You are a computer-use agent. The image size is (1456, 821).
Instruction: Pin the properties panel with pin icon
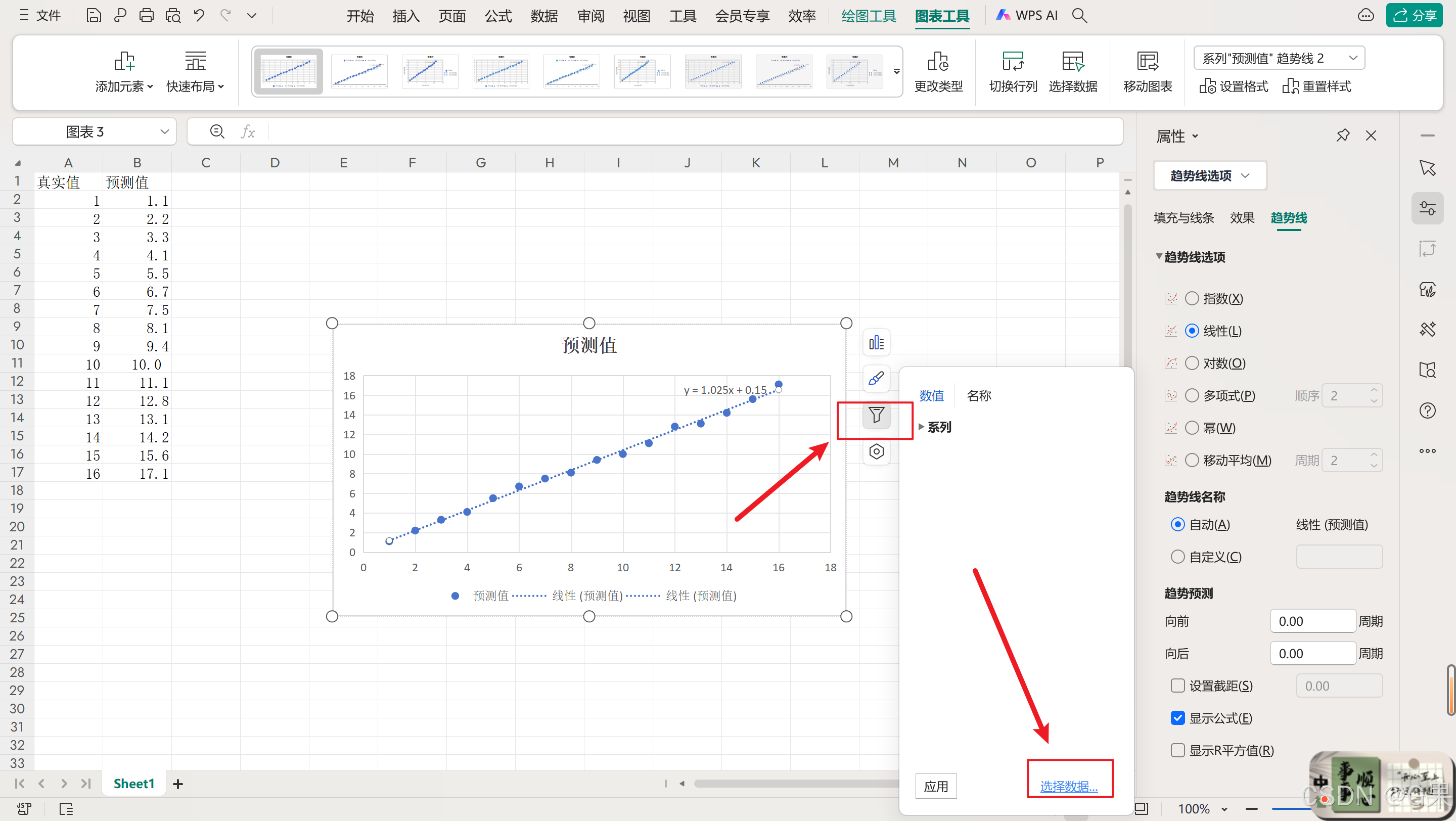pos(1343,135)
